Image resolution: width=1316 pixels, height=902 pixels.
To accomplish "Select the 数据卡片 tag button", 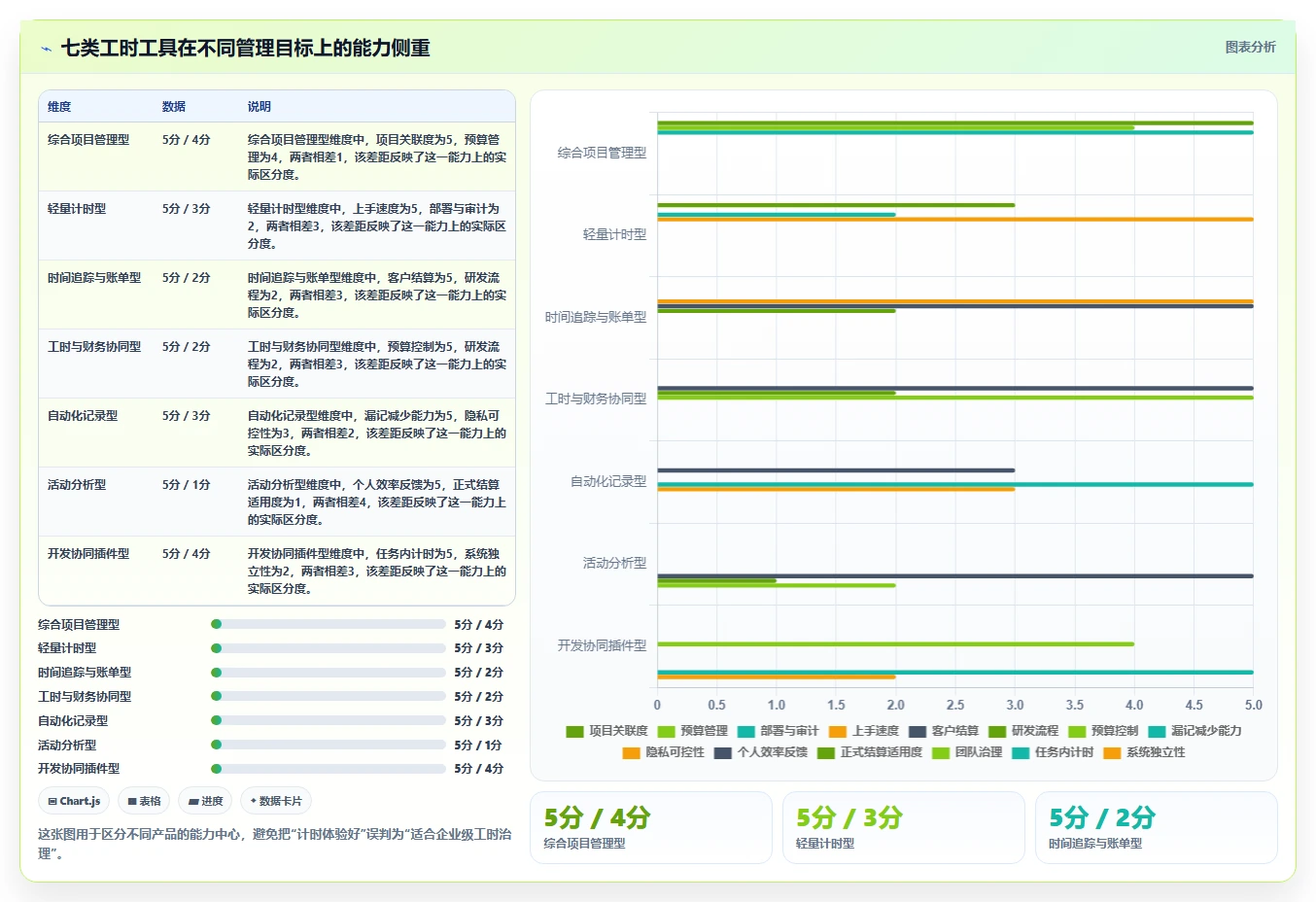I will click(x=276, y=802).
